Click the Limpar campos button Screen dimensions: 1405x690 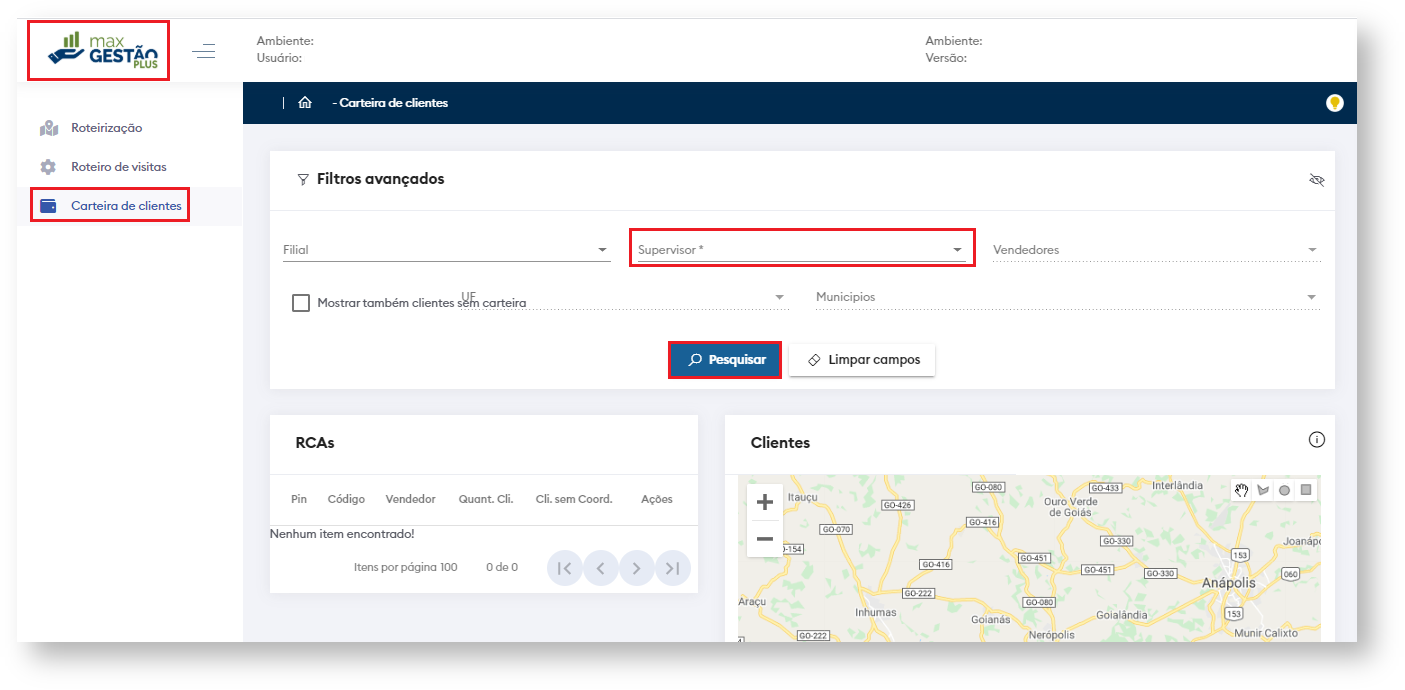(x=862, y=360)
